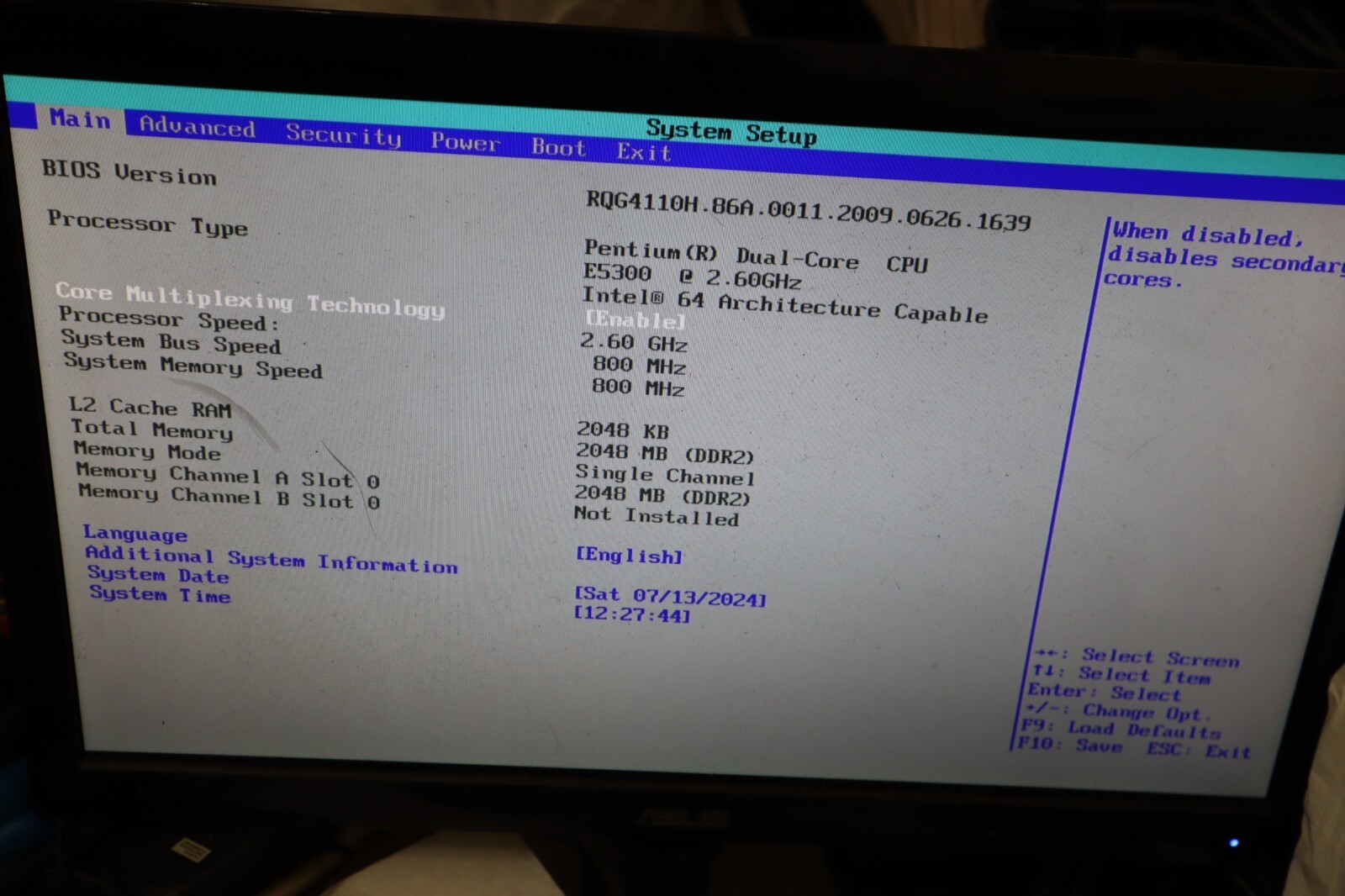The image size is (1345, 896).
Task: Select the Main tab
Action: click(x=79, y=119)
